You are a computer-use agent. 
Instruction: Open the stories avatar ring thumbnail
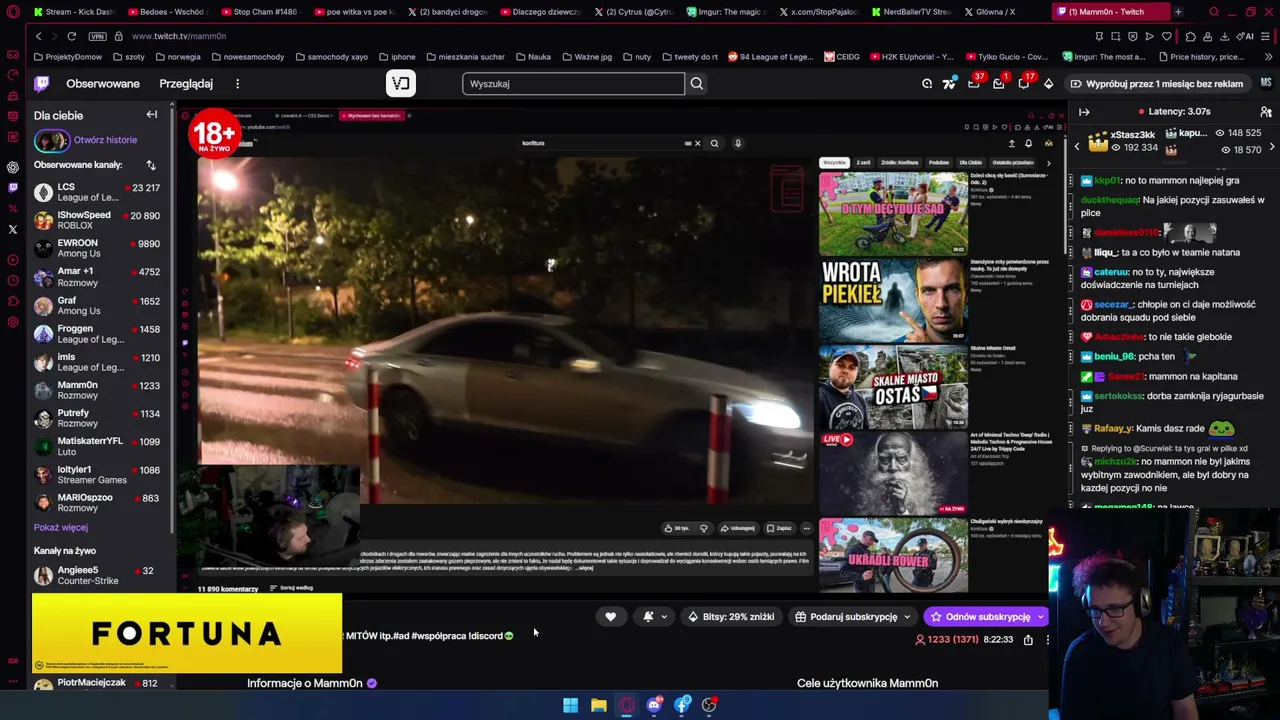click(52, 140)
